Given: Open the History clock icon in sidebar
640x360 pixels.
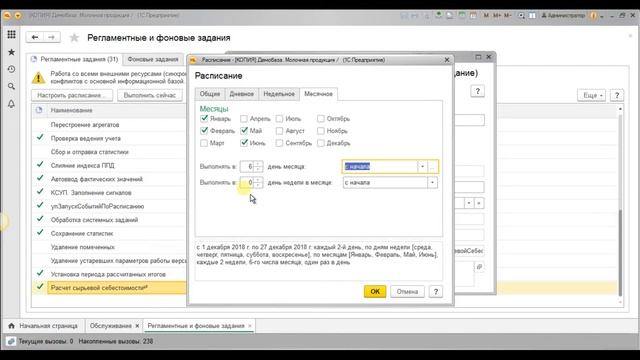Looking at the screenshot, I should coord(11,69).
